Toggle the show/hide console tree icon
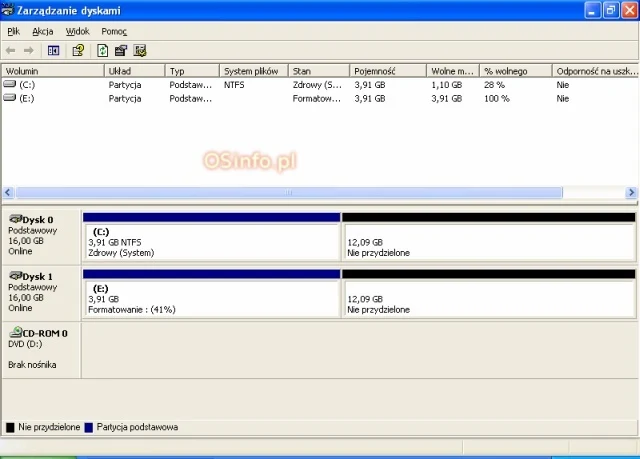 (54, 50)
